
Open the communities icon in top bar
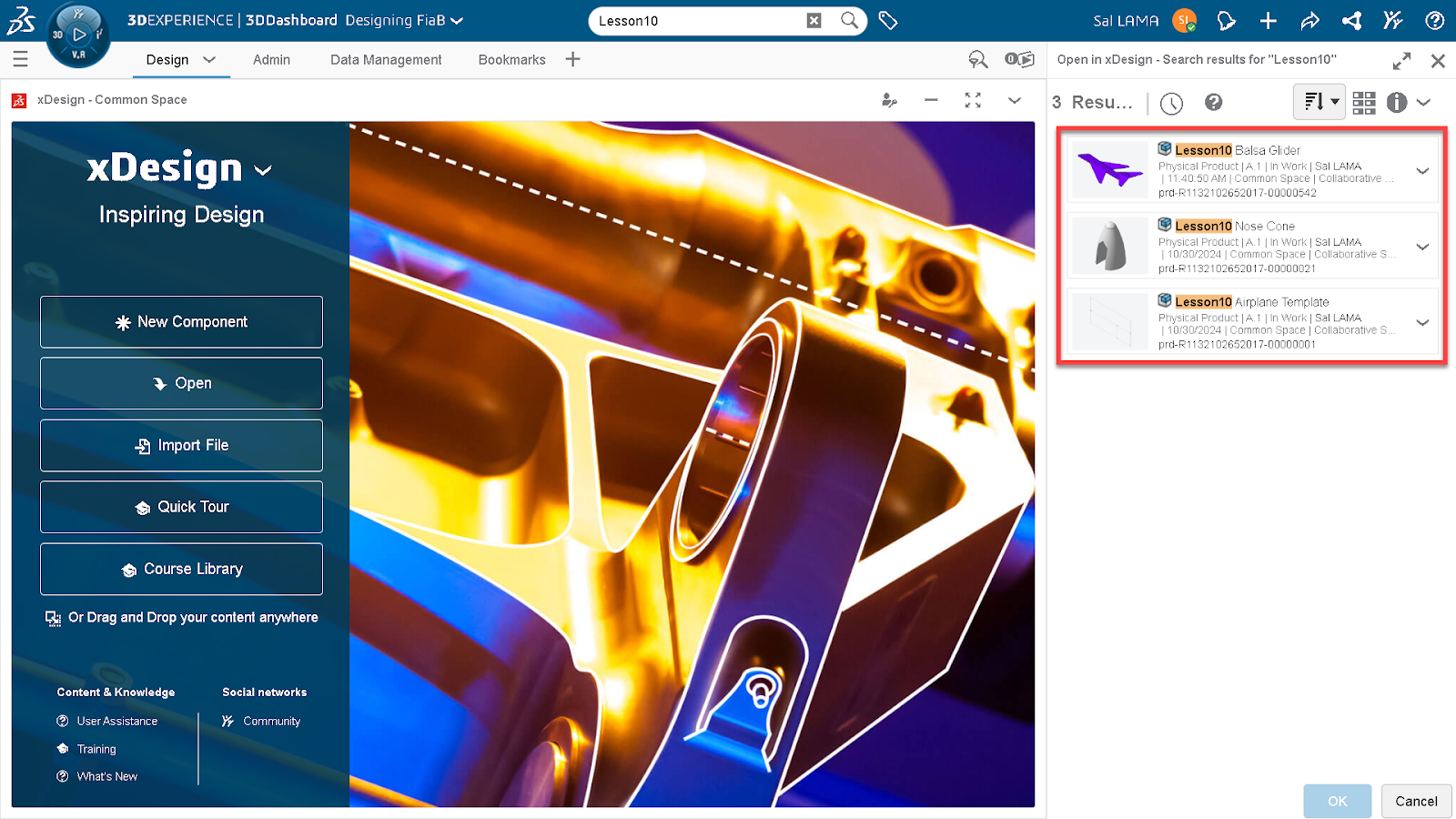(1392, 20)
